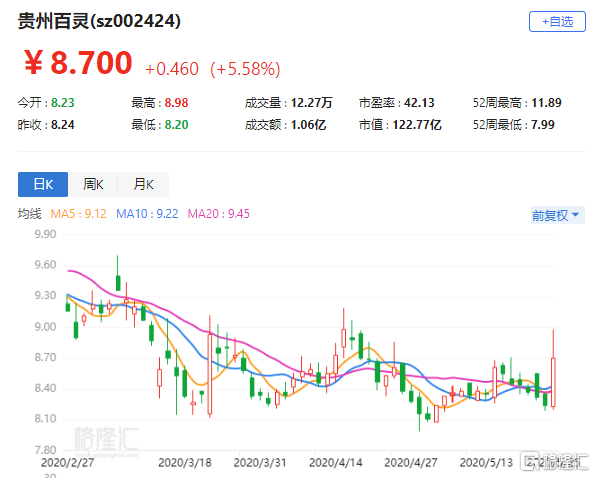Select the 市盈率 value 42.13
595x478 pixels.
[x=419, y=103]
